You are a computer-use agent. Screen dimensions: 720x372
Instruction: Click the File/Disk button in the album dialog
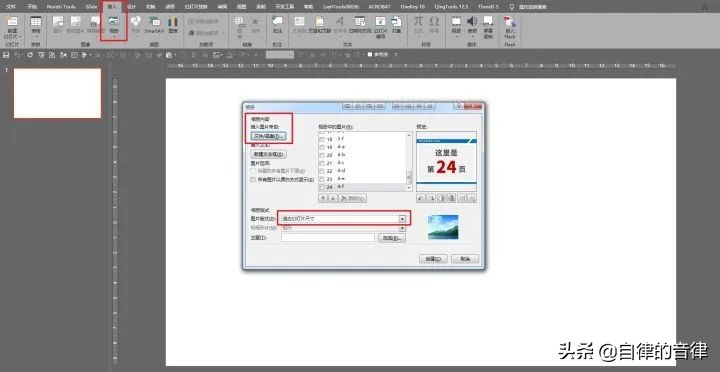tap(269, 136)
